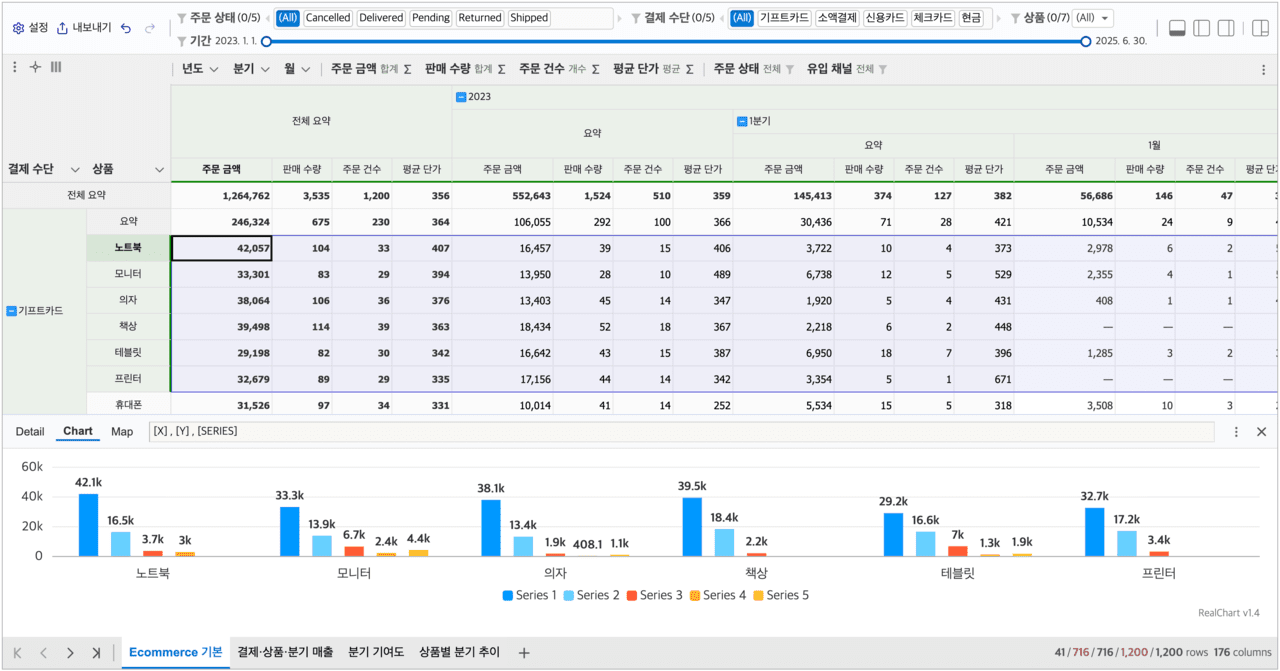Click the sigma icon beside 주문 금액 합계
Screen dimensions: 1280x671
click(x=407, y=69)
